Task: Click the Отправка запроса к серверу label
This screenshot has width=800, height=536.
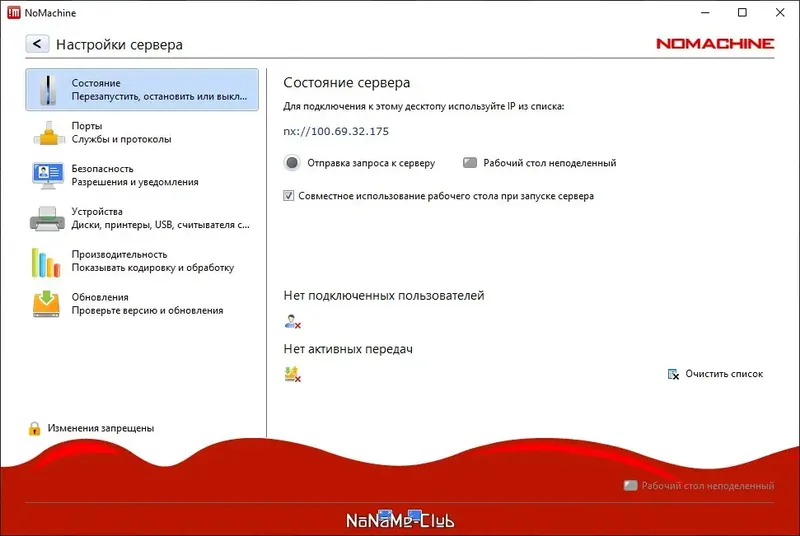Action: [371, 163]
